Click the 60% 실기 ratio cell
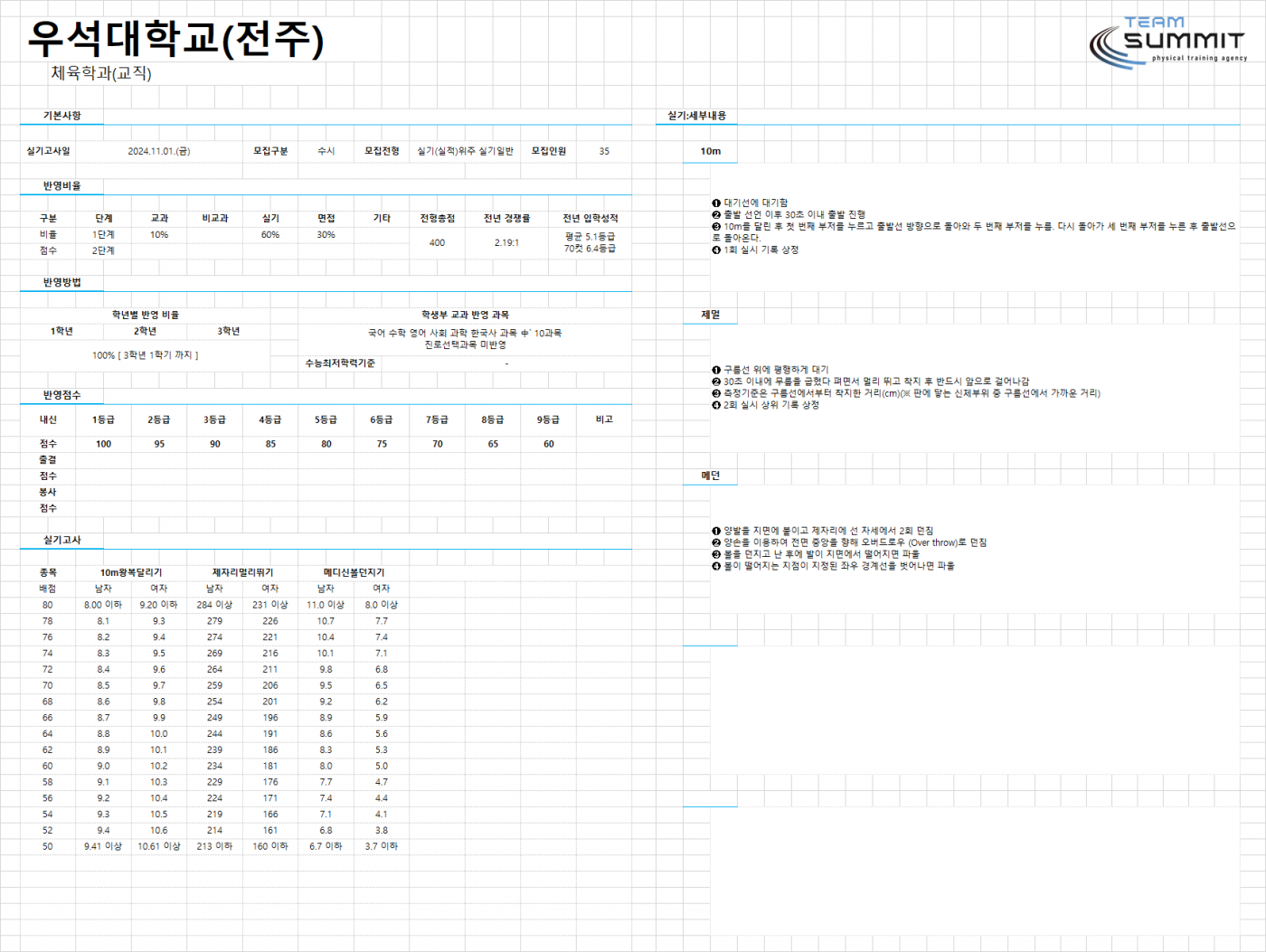The height and width of the screenshot is (952, 1266). (270, 235)
